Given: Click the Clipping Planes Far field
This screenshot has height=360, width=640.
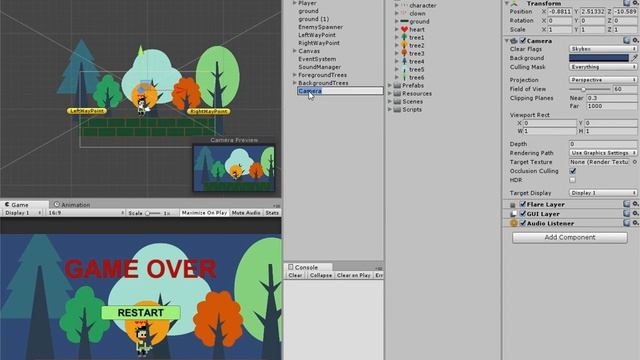Looking at the screenshot, I should 611,106.
